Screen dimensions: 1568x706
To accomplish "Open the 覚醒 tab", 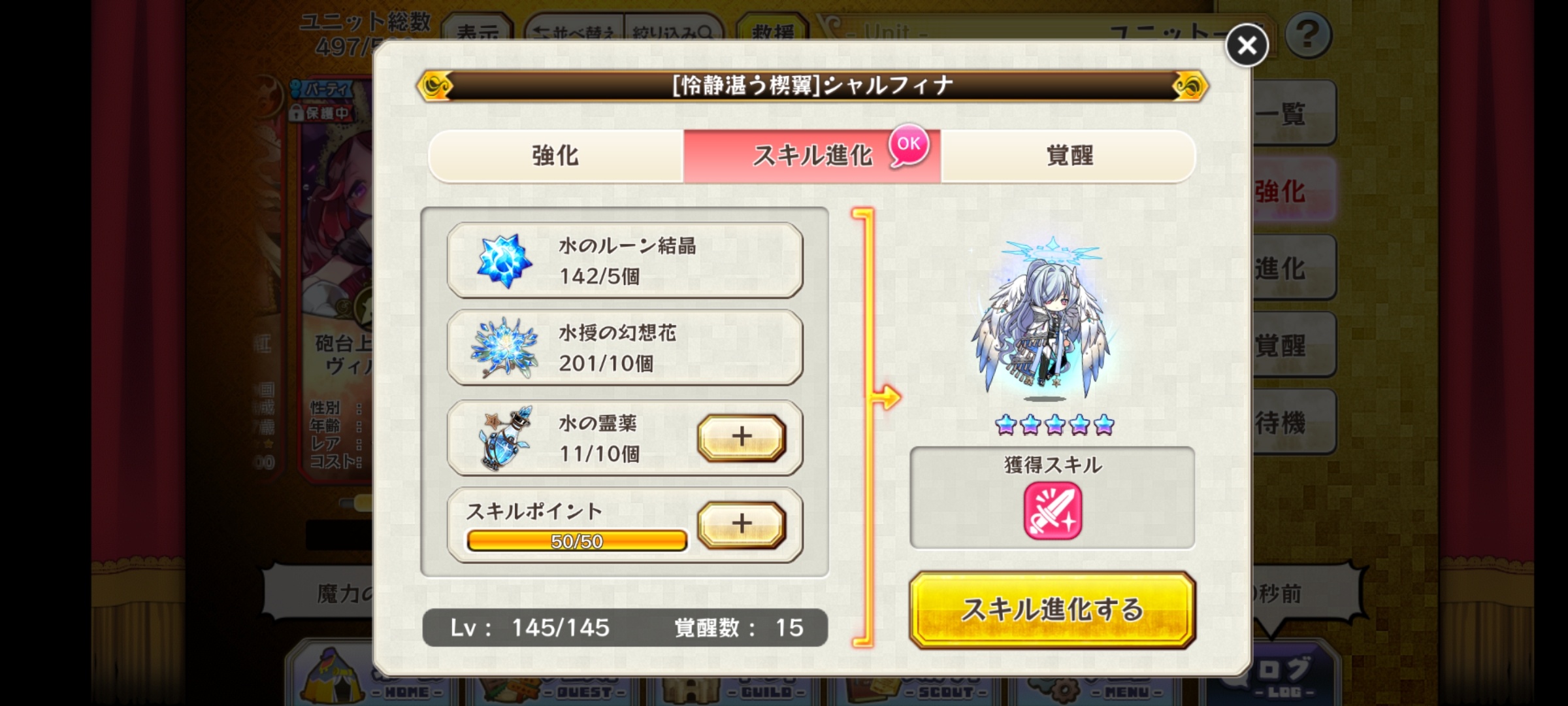I will (x=1069, y=156).
